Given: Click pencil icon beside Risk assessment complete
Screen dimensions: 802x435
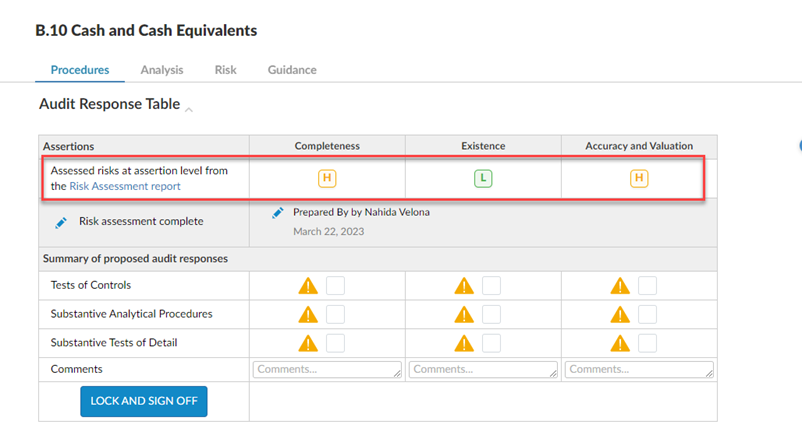Looking at the screenshot, I should (x=61, y=223).
